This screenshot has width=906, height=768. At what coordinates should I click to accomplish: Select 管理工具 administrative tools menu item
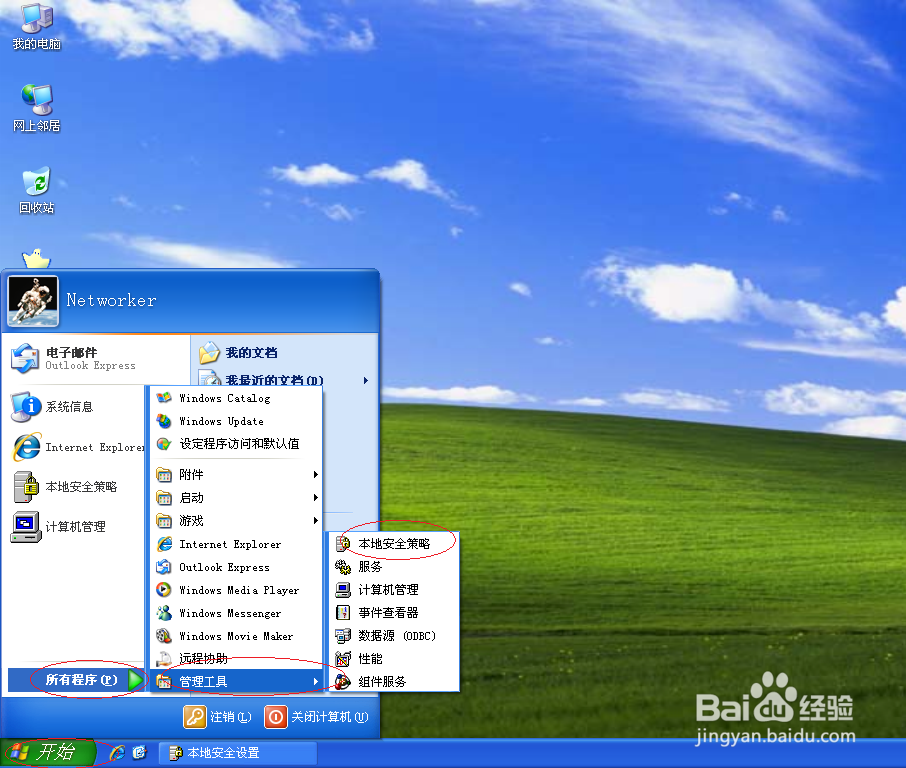pyautogui.click(x=236, y=681)
